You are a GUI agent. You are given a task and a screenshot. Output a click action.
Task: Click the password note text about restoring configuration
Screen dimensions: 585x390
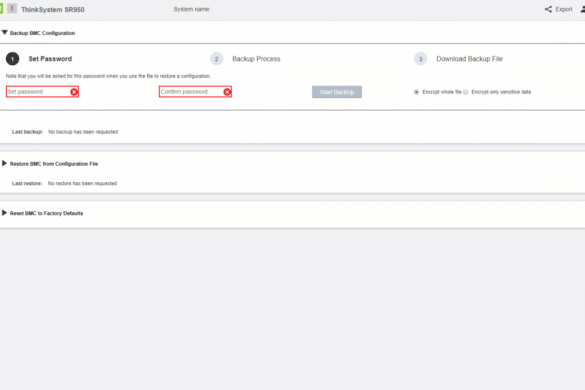(x=108, y=76)
